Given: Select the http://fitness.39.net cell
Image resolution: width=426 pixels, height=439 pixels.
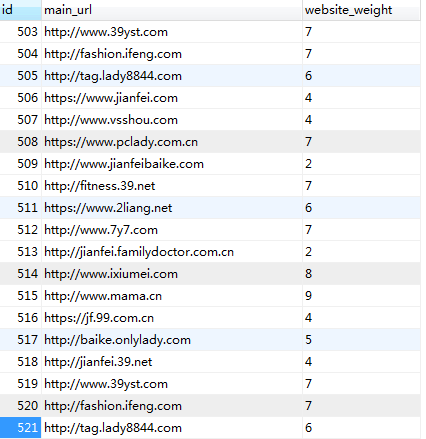Looking at the screenshot, I should tap(172, 186).
